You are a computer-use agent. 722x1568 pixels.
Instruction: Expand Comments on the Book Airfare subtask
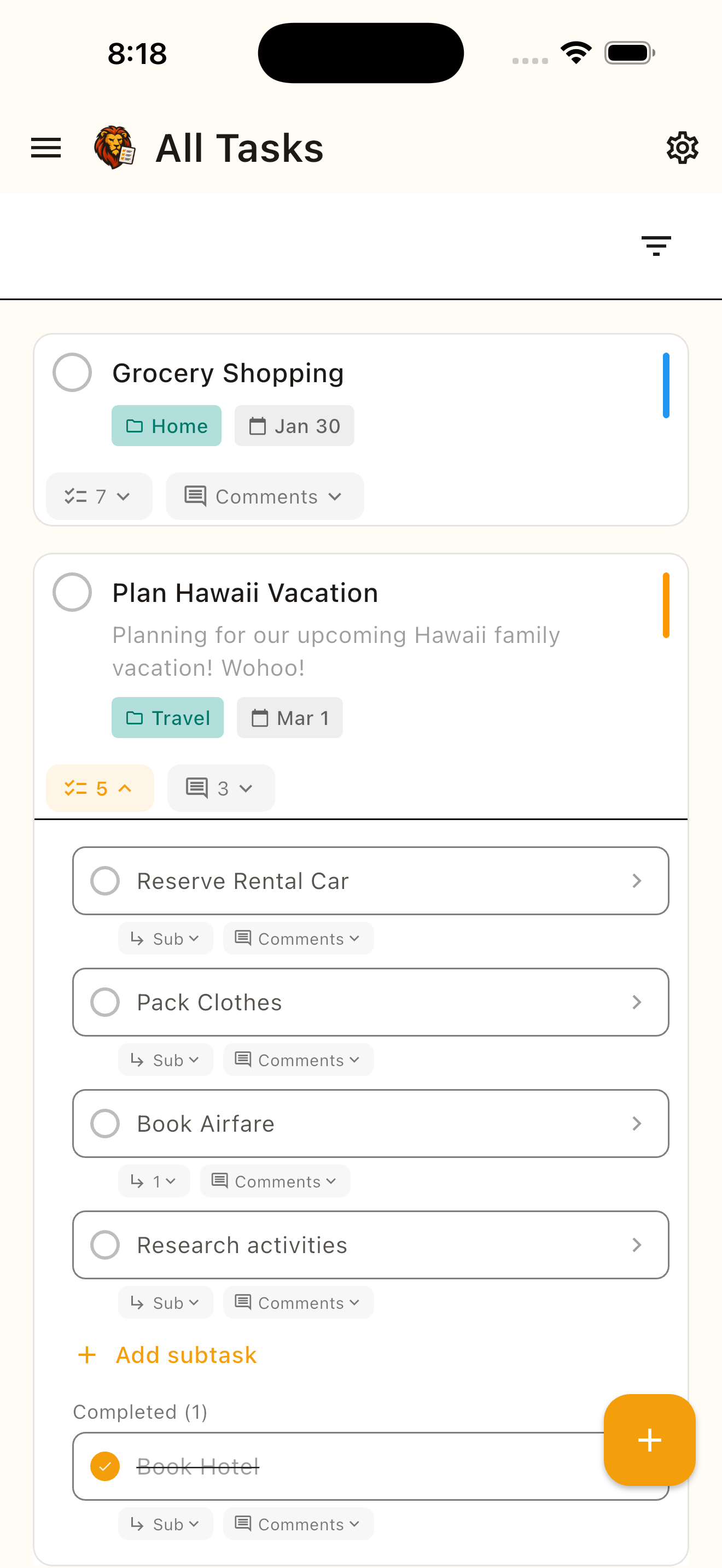(275, 1181)
